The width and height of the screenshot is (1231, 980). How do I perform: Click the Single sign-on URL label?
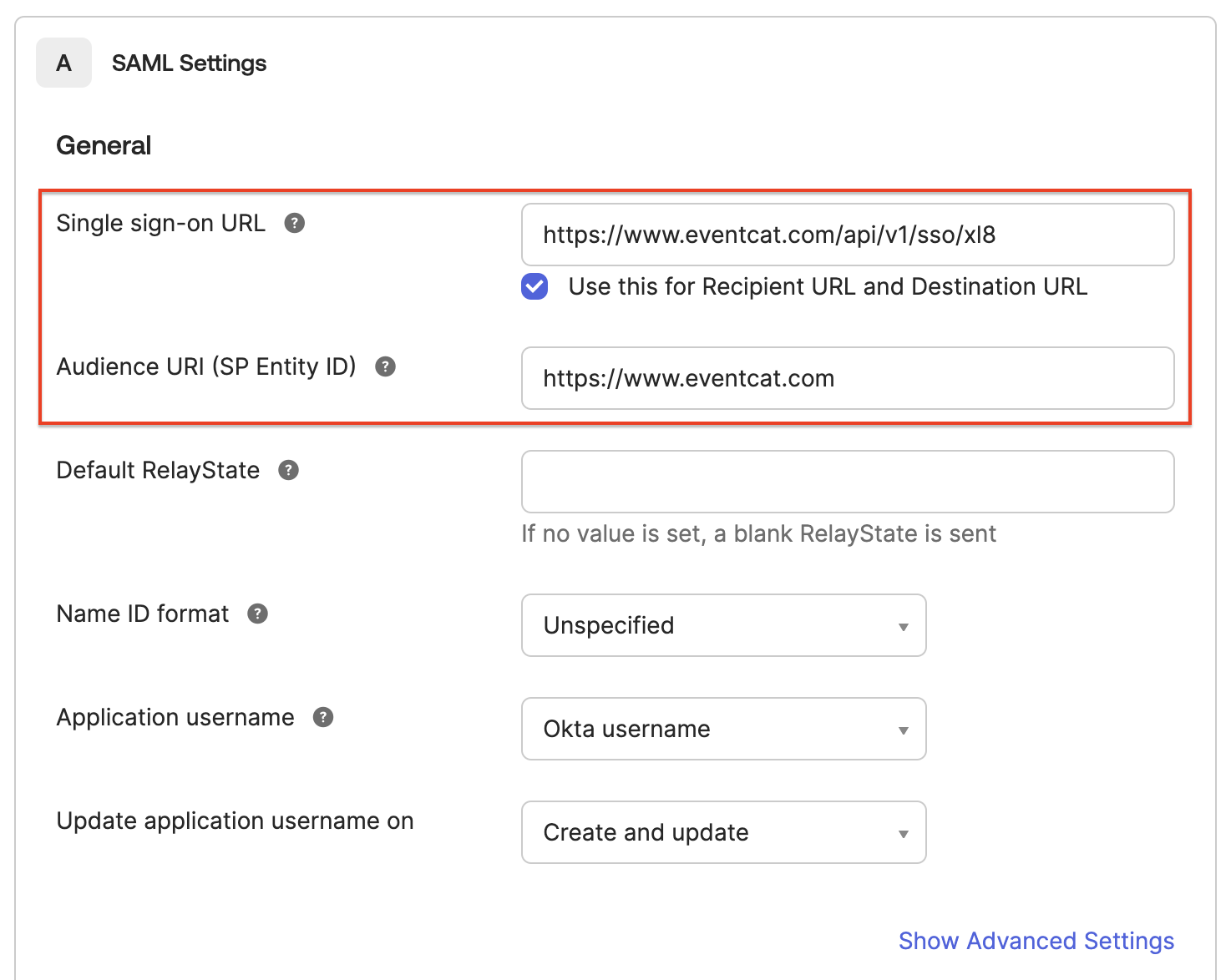click(160, 223)
